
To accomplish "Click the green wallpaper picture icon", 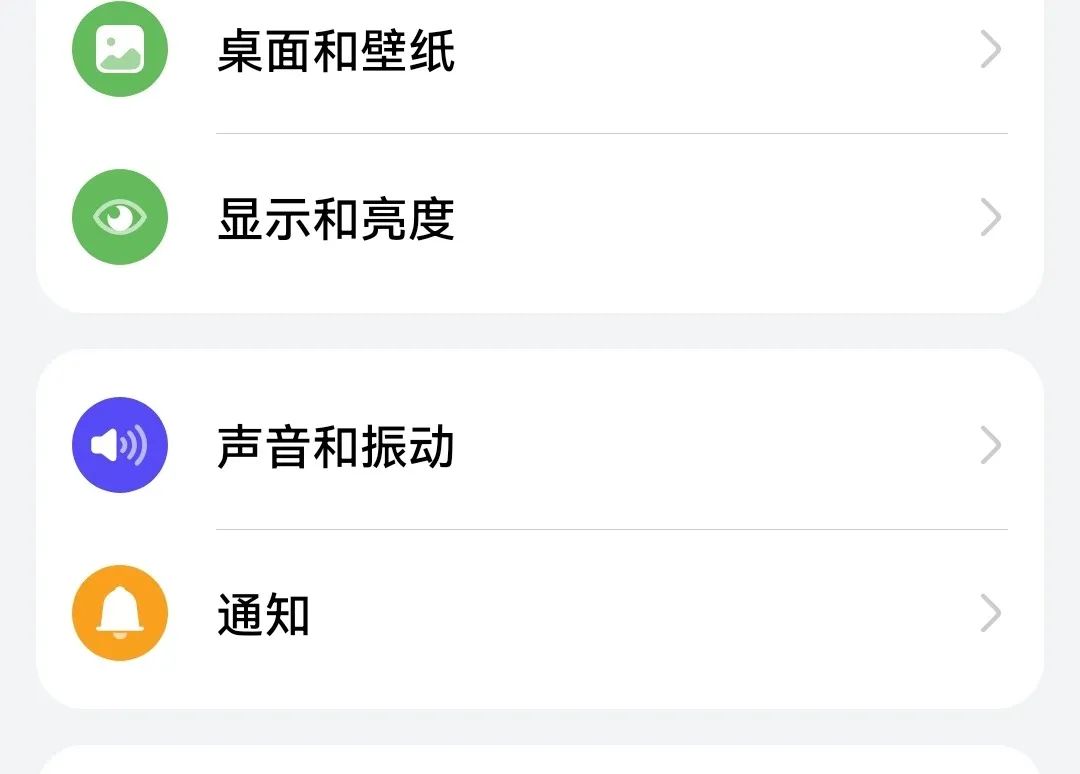I will coord(119,48).
